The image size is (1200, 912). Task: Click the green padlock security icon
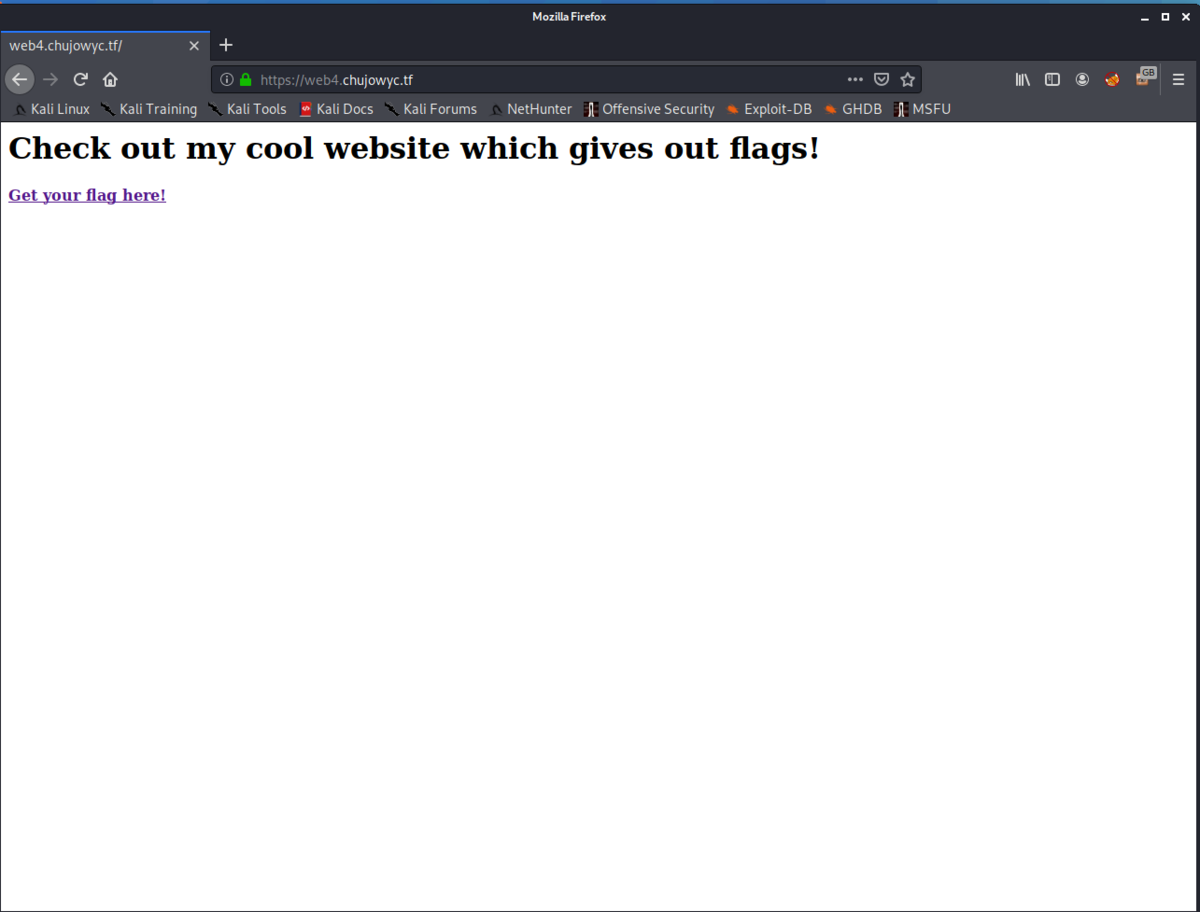click(243, 79)
